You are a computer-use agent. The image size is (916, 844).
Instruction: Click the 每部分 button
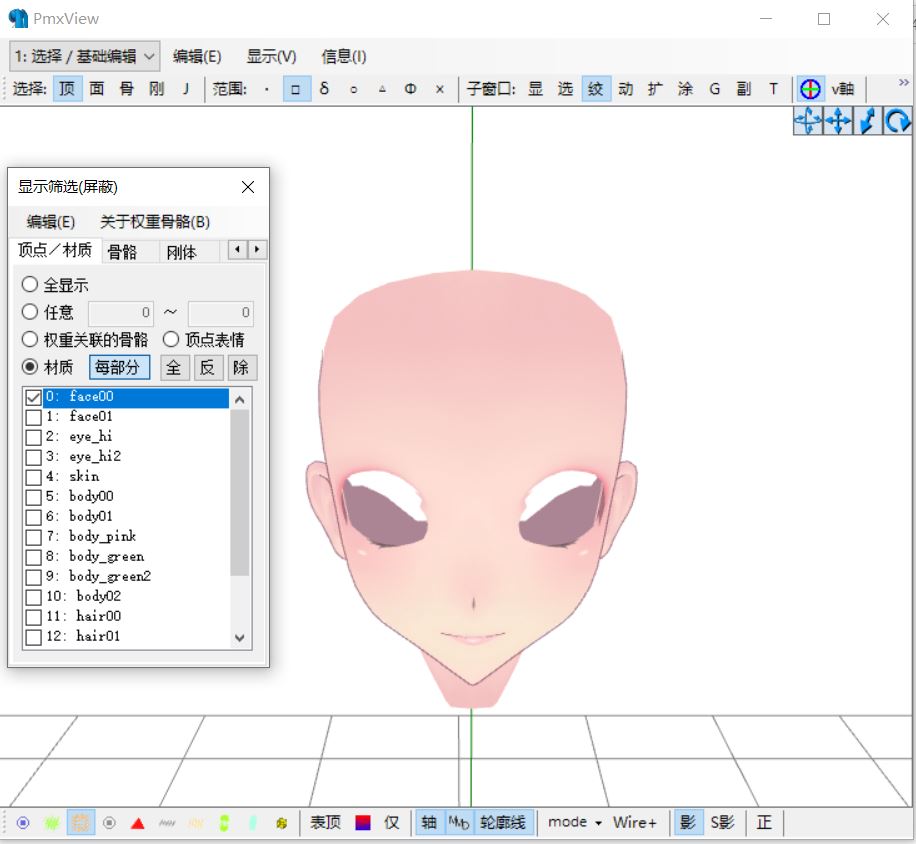click(x=119, y=367)
